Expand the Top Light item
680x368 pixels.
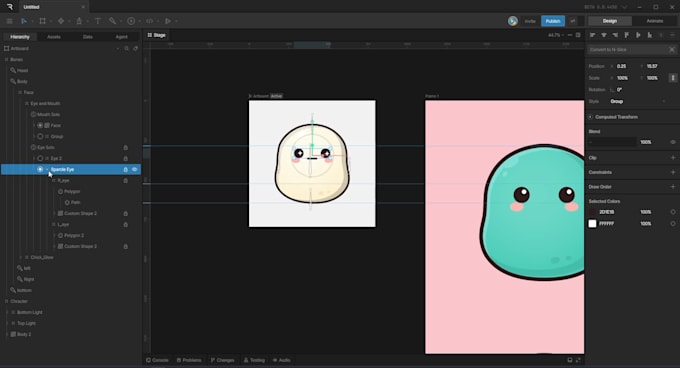7,323
